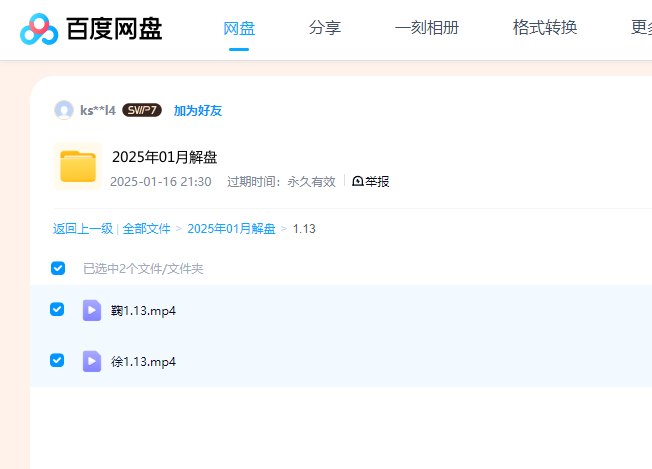This screenshot has width=652, height=469.
Task: Open the 格式转换 tab
Action: (x=545, y=27)
